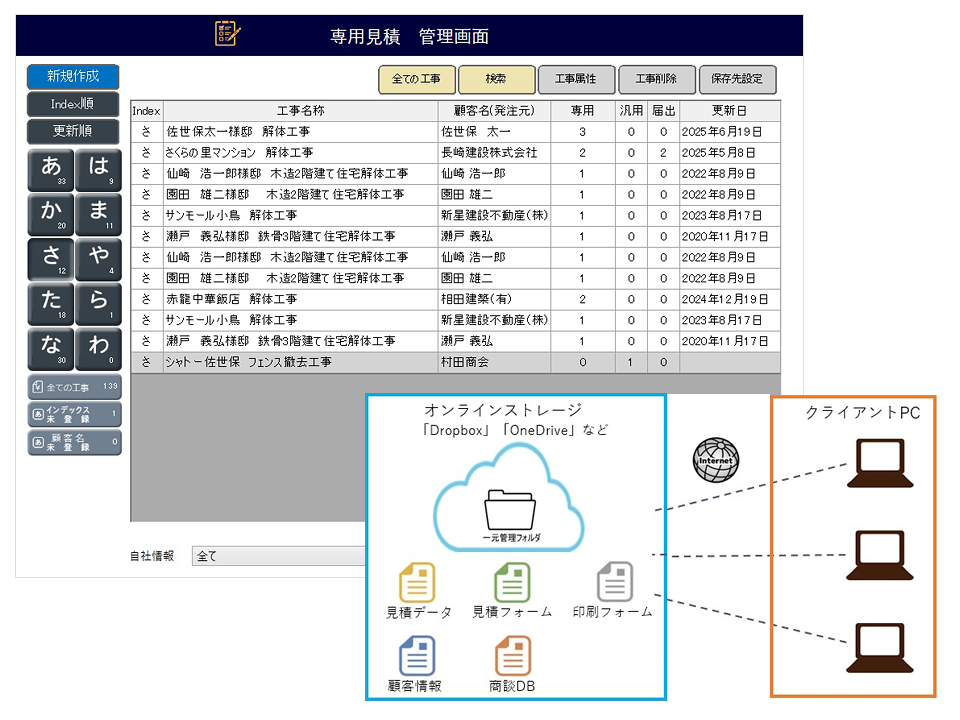Image resolution: width=960 pixels, height=720 pixels.
Task: Select row 佐世保太一様邸 解体工事
Action: (456, 132)
